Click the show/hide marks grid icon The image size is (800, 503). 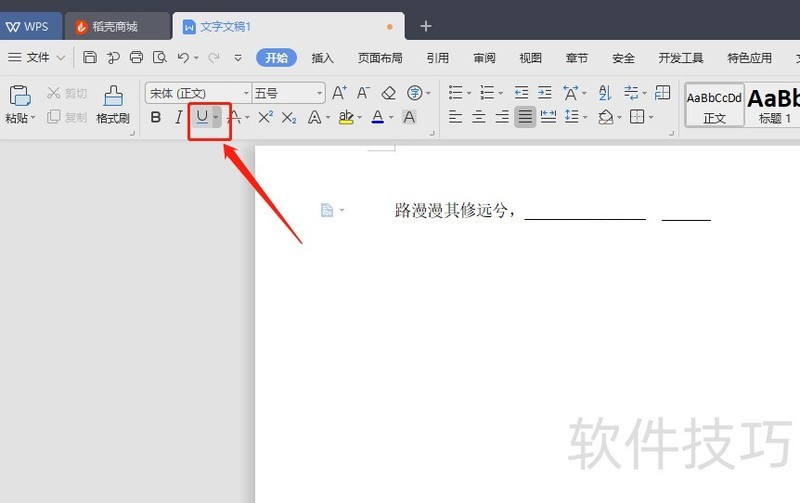[662, 93]
